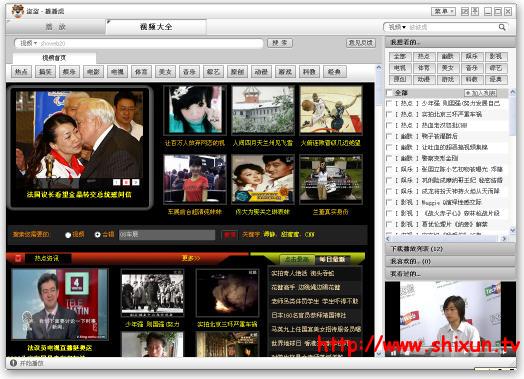Click the magnifier search icon top-right
524x379 pixels.
click(502, 27)
